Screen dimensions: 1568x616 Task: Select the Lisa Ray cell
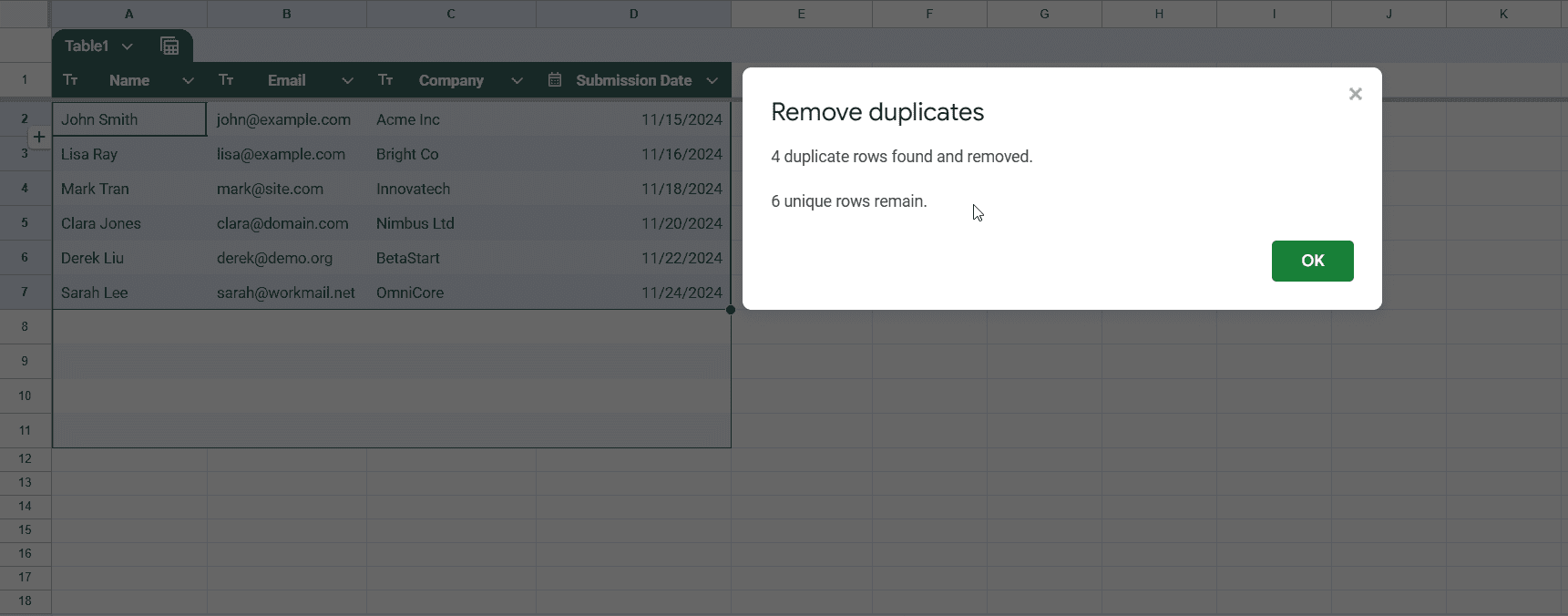129,154
